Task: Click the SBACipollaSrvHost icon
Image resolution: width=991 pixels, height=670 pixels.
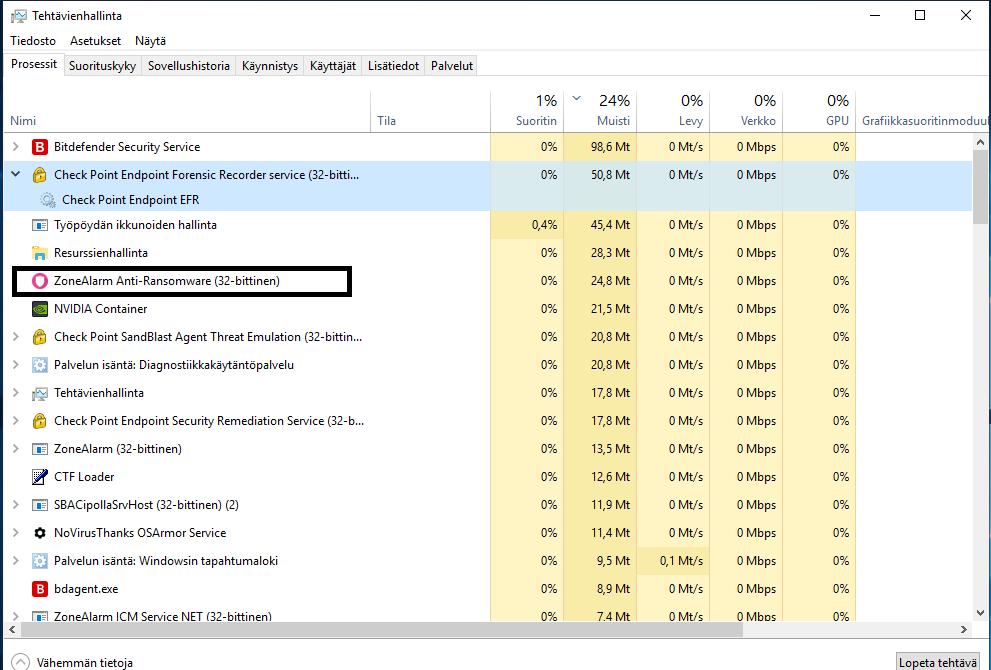Action: [40, 505]
